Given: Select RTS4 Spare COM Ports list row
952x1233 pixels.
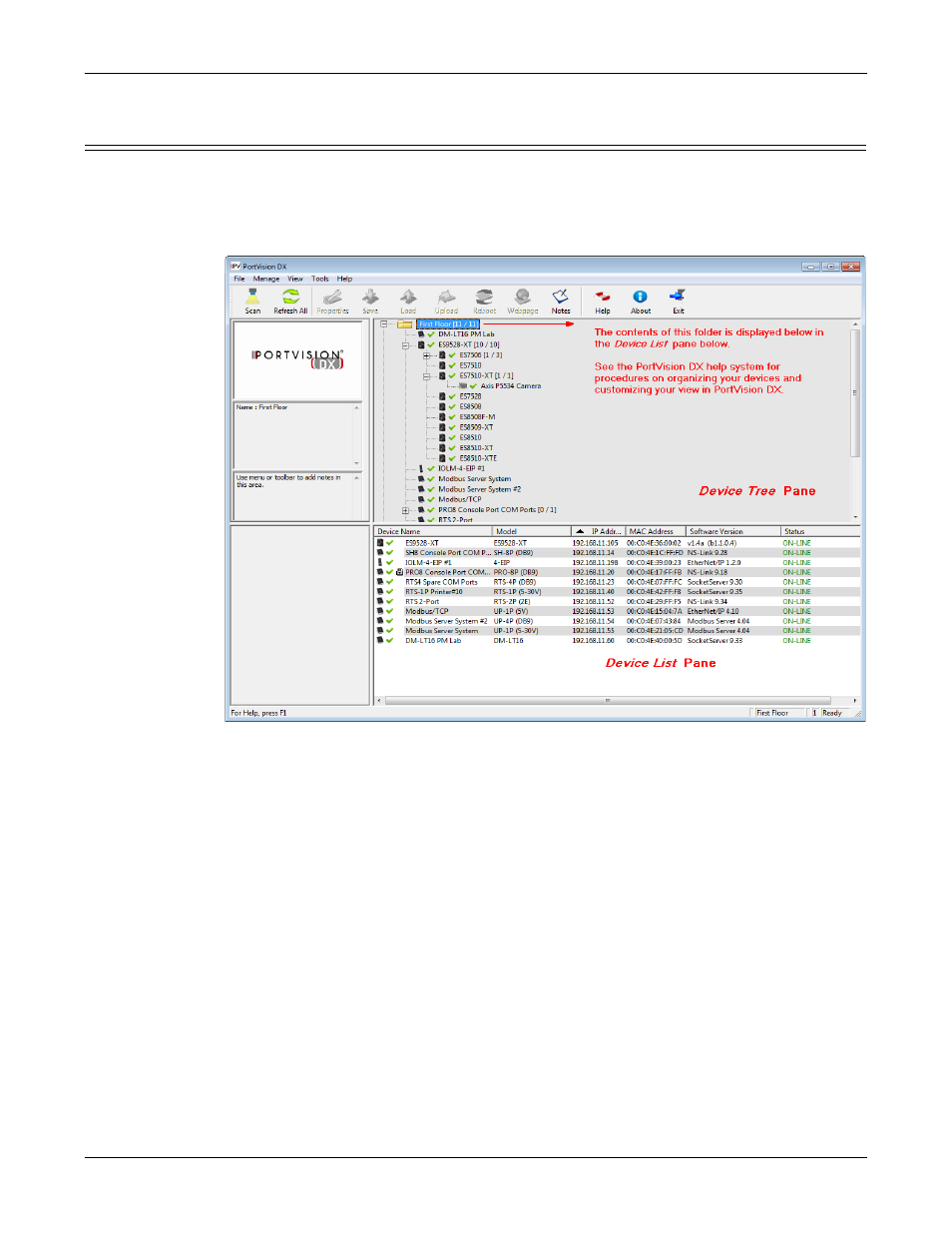Looking at the screenshot, I should pyautogui.click(x=617, y=582).
